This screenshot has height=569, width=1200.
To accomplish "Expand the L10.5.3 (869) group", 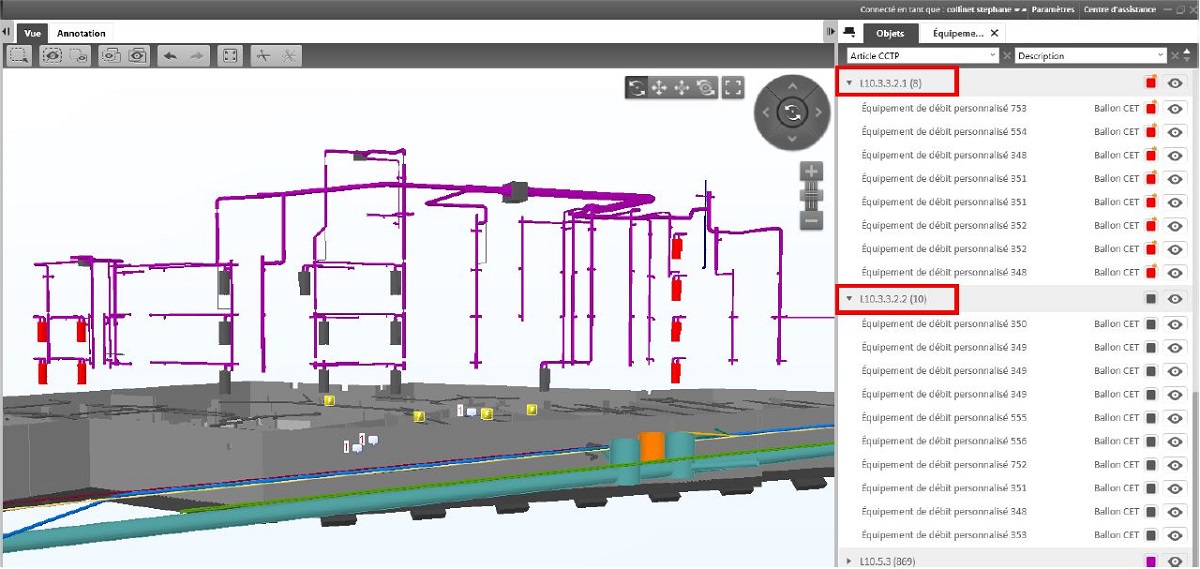I will coord(849,561).
